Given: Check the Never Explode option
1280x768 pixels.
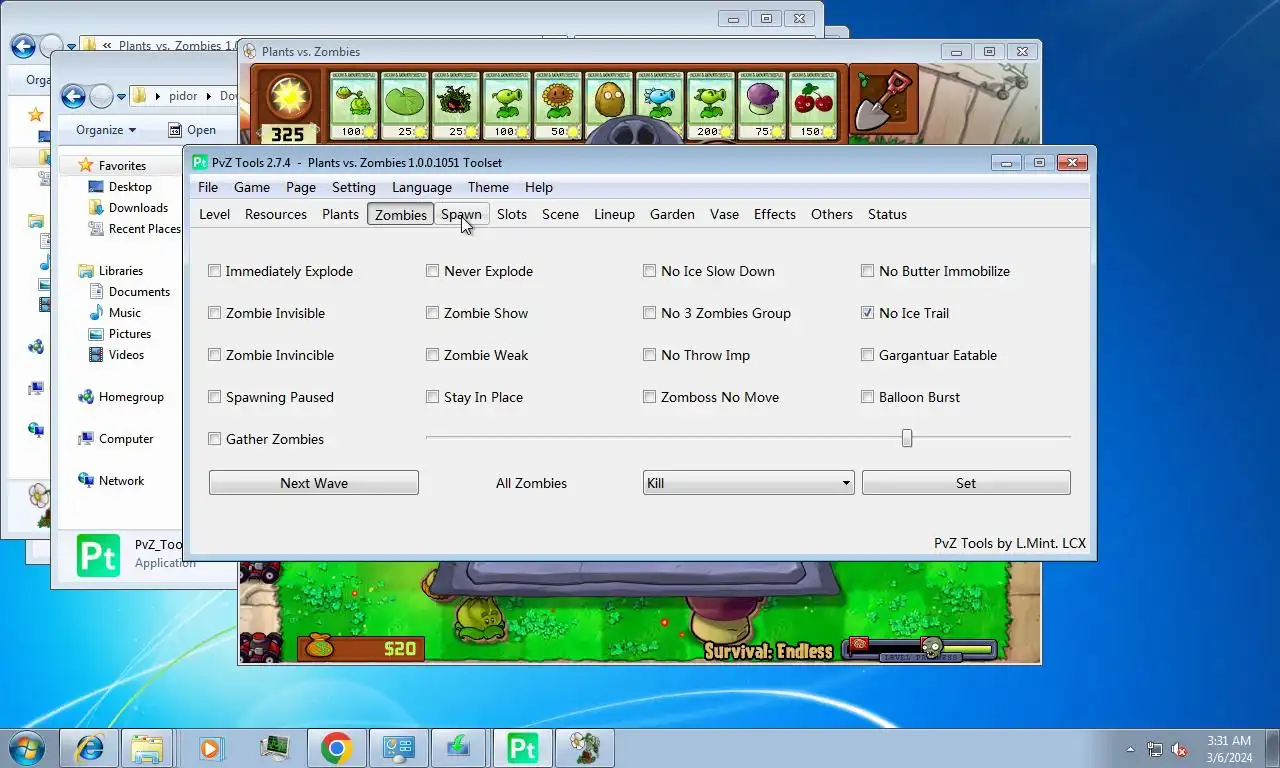Looking at the screenshot, I should (x=432, y=271).
